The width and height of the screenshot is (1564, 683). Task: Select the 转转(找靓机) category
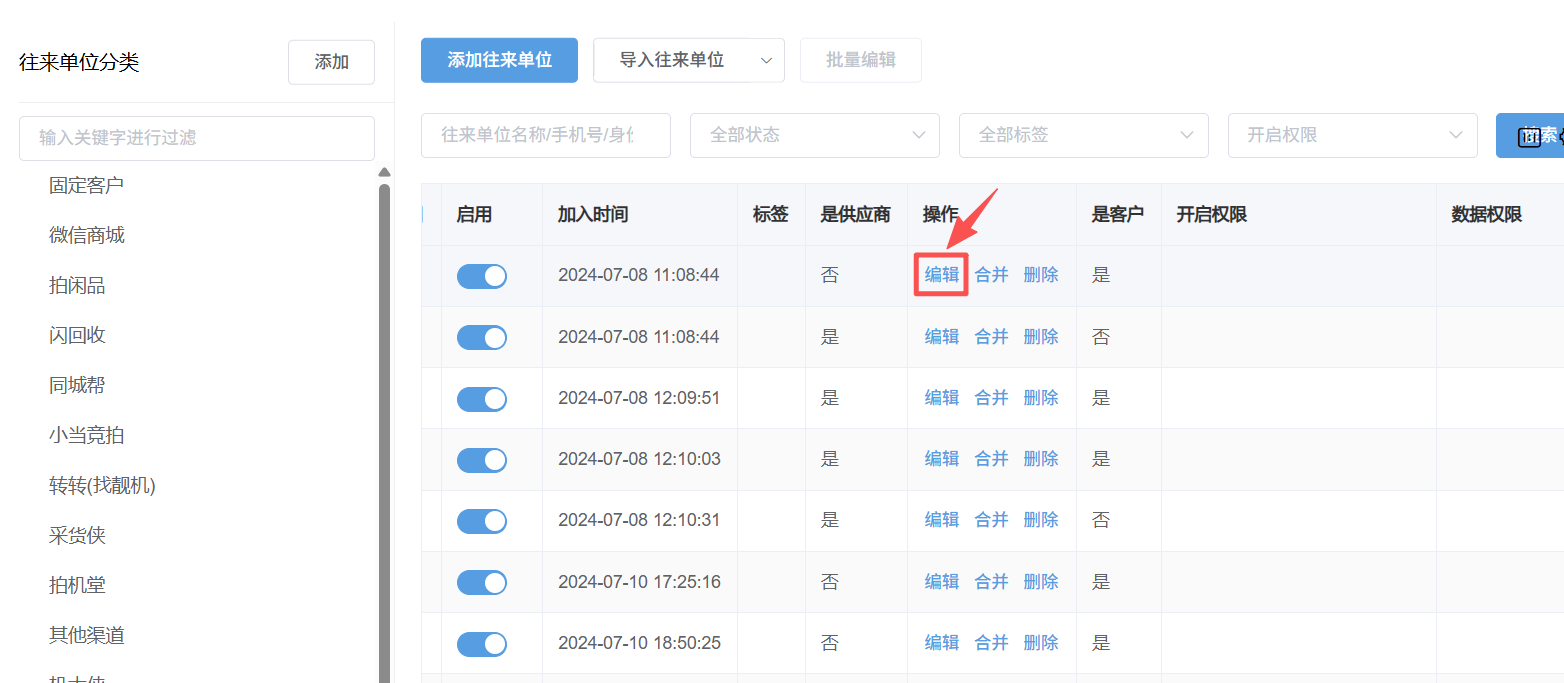pos(102,486)
